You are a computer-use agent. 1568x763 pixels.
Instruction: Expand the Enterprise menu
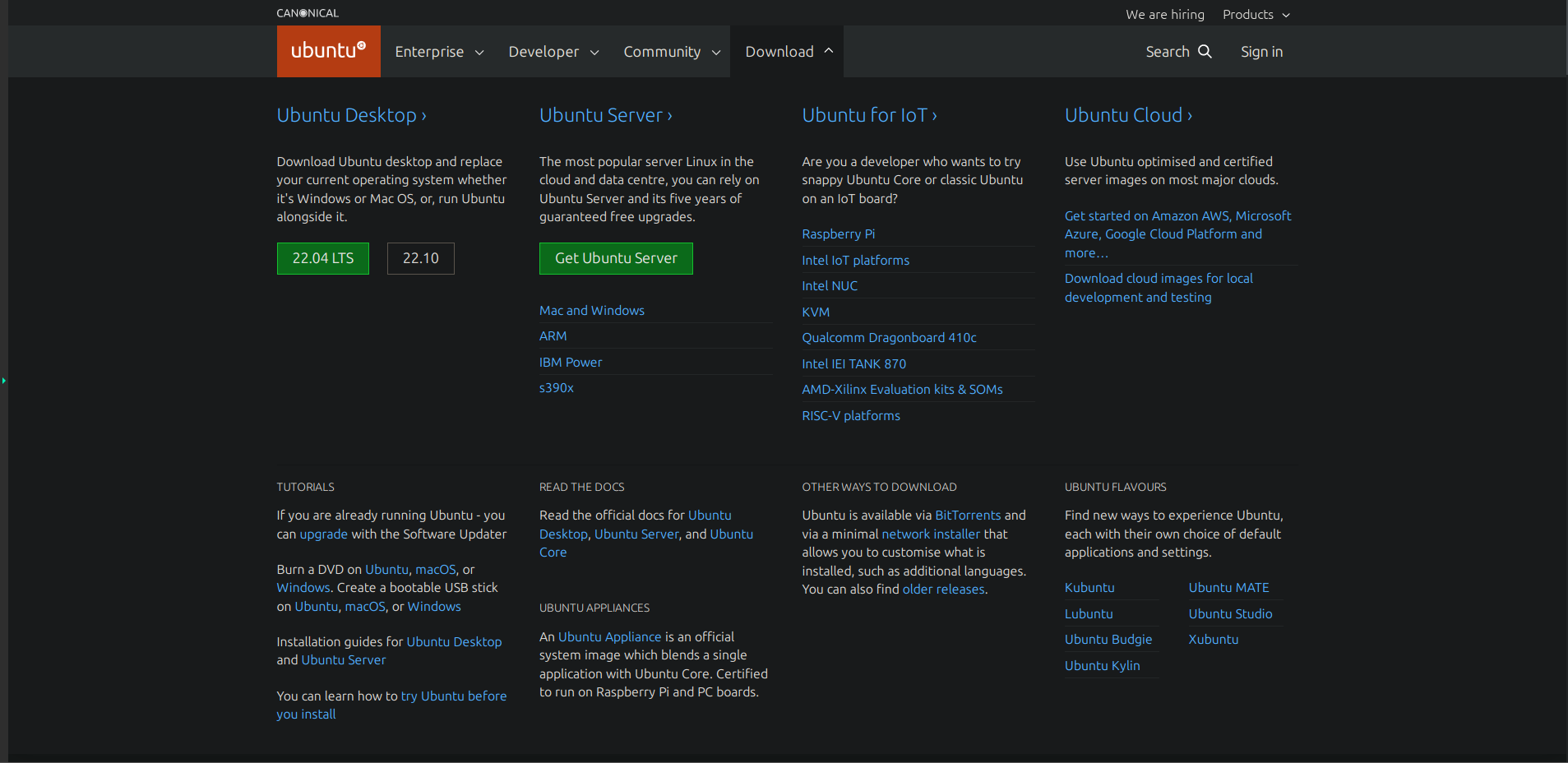click(x=439, y=52)
